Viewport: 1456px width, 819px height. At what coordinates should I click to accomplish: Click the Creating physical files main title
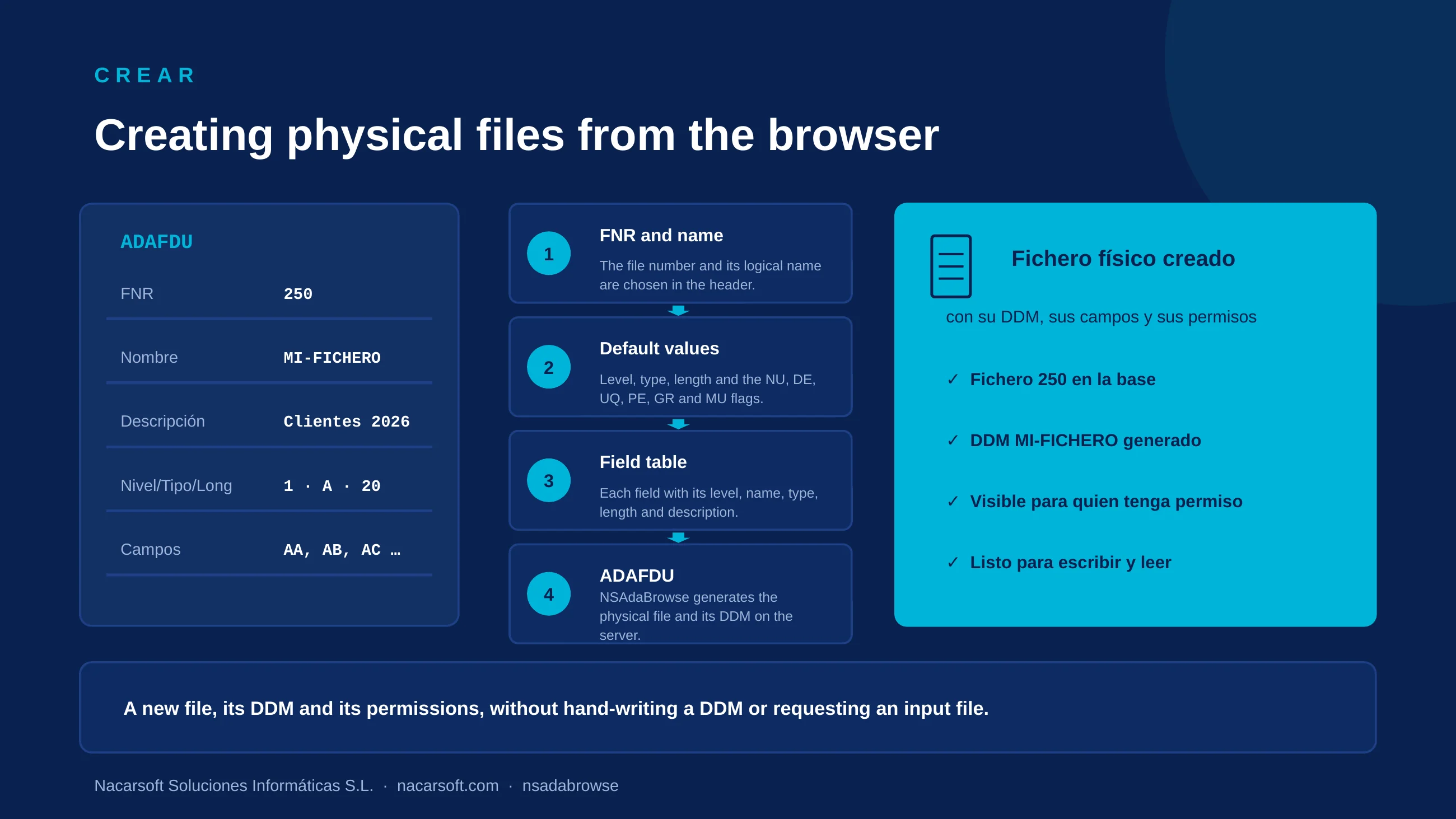coord(517,135)
